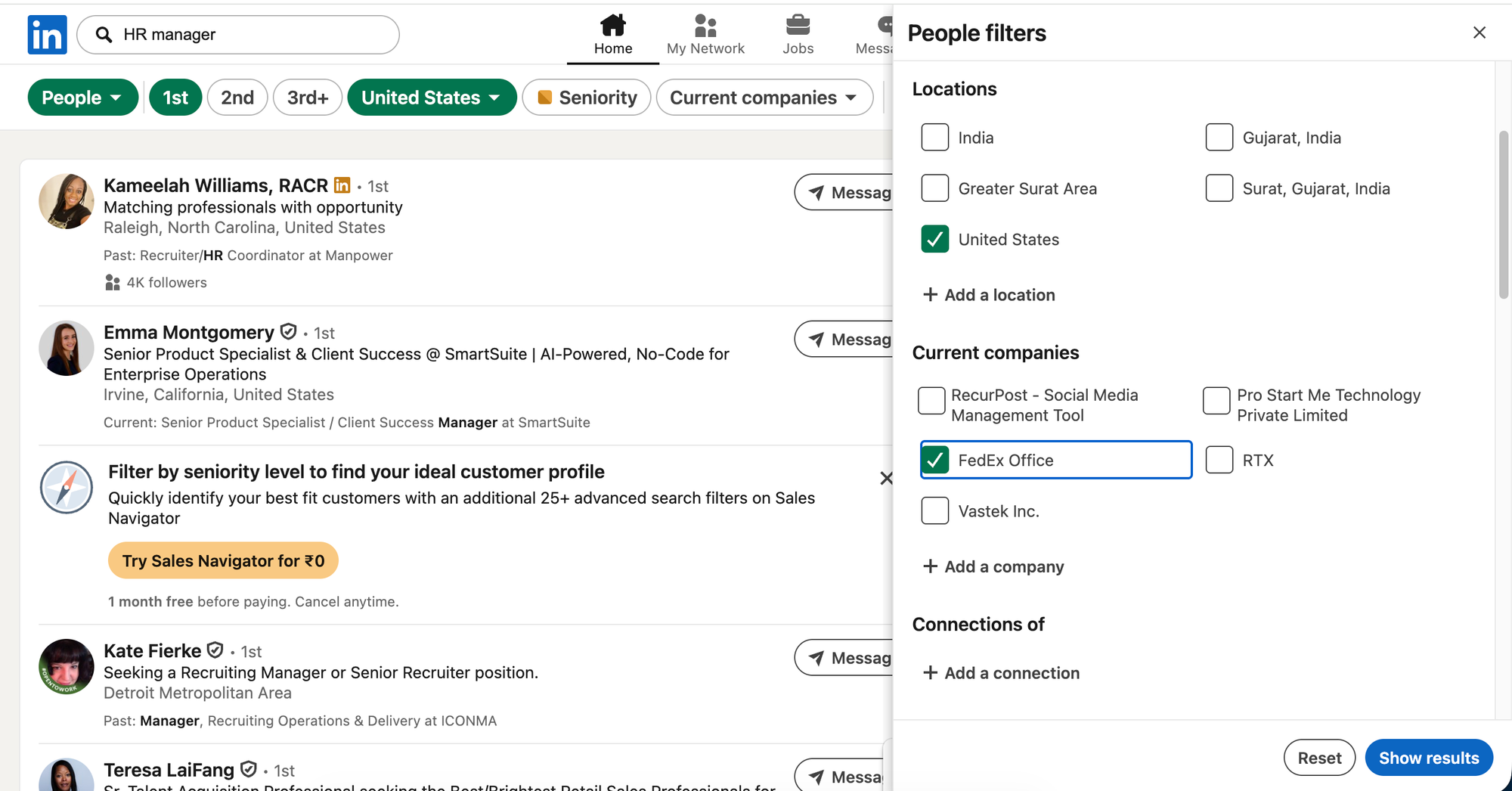Select the 3rd+ connections filter

308,98
